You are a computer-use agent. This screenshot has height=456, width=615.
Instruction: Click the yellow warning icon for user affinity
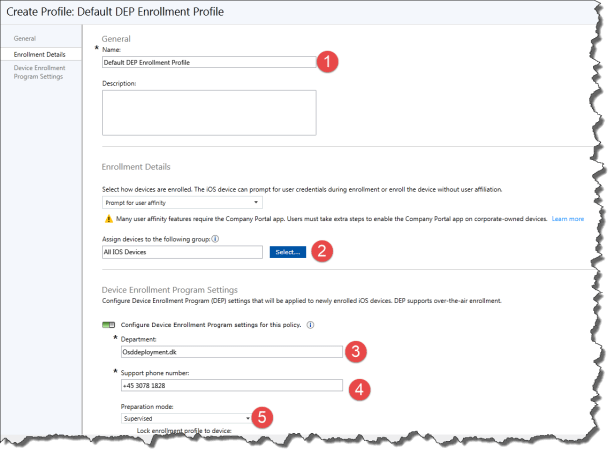coord(108,217)
